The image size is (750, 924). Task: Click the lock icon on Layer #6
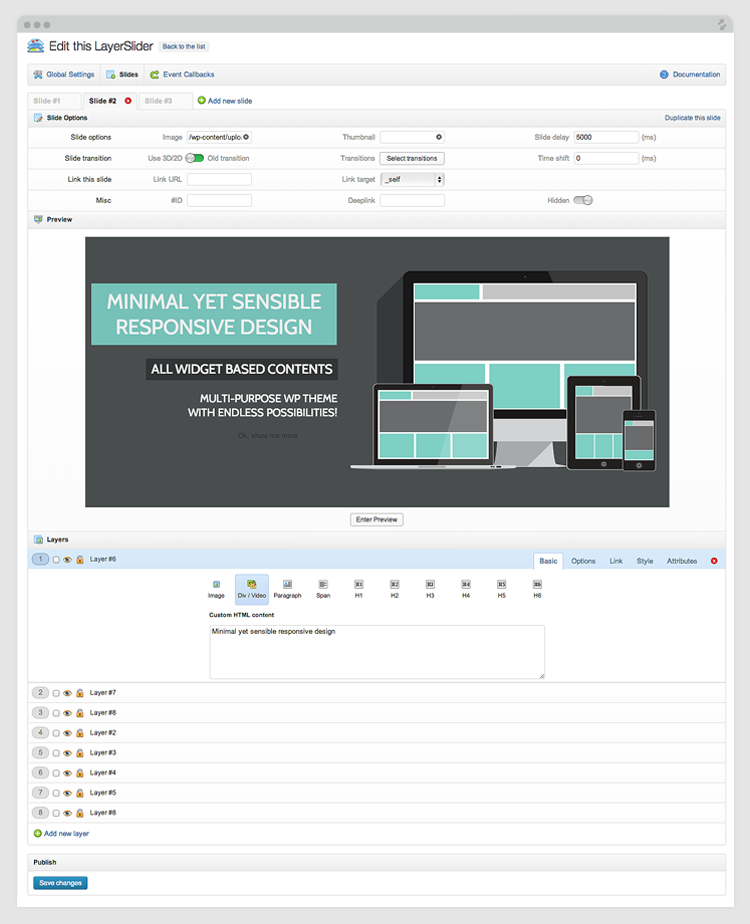[x=80, y=559]
